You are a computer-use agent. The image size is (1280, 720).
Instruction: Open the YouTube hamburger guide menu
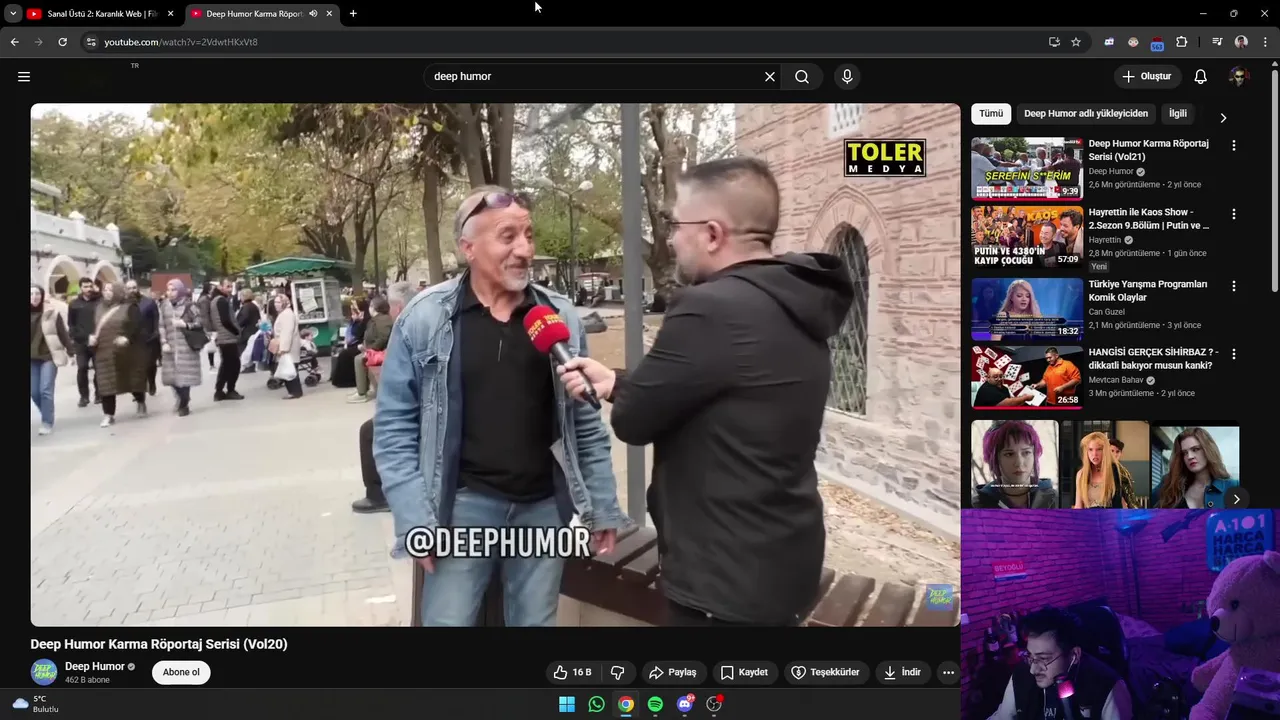(x=24, y=76)
